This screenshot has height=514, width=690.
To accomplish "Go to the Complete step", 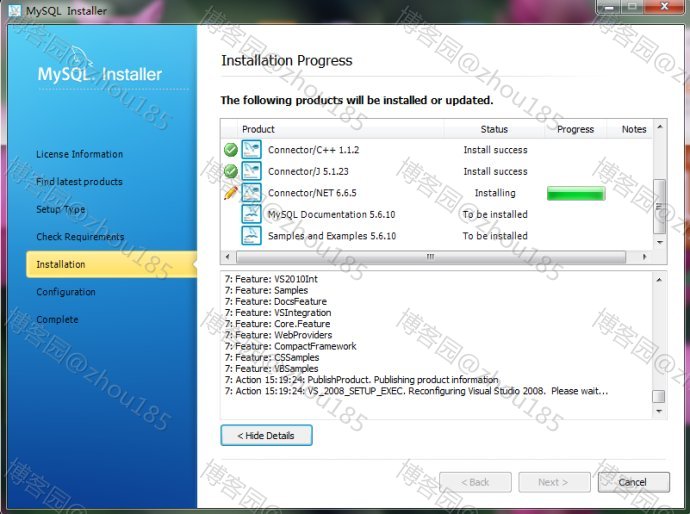I will [x=57, y=319].
